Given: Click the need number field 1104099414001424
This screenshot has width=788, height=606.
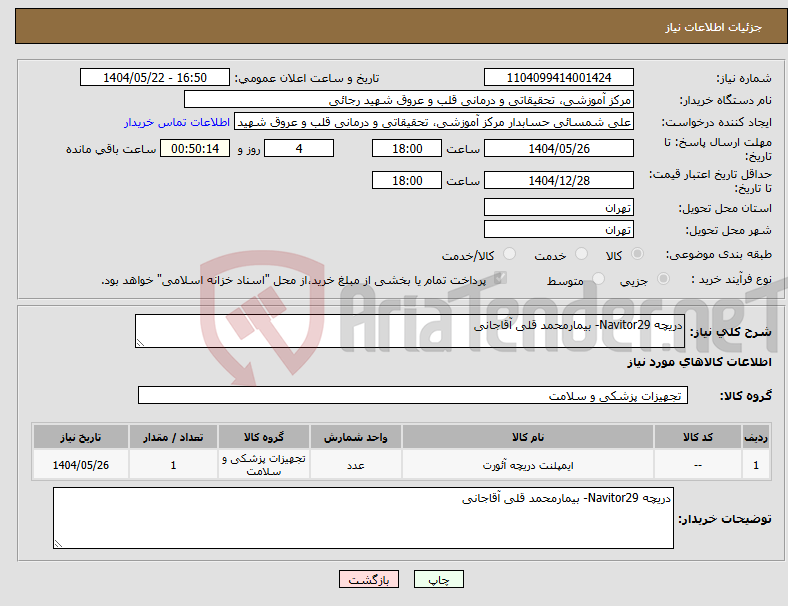Looking at the screenshot, I should point(559,77).
